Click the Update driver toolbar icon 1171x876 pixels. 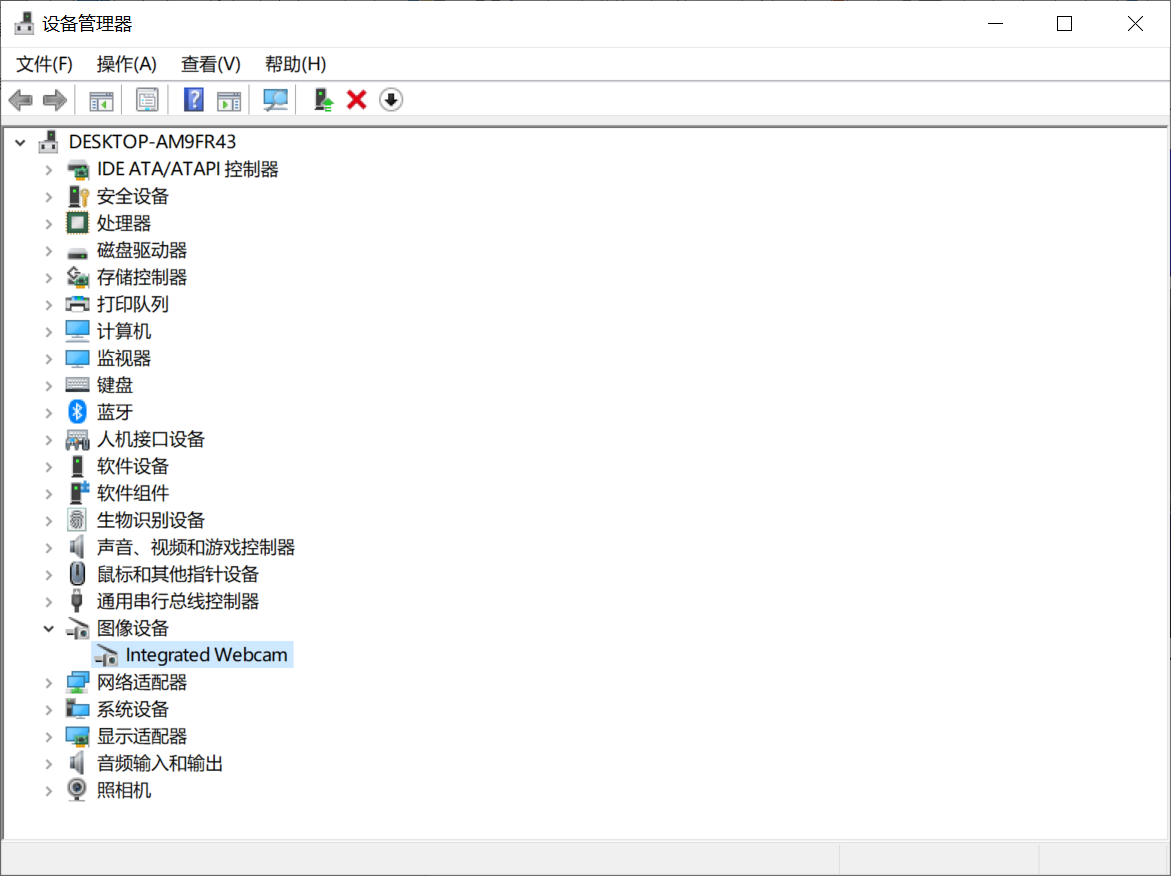pos(323,100)
